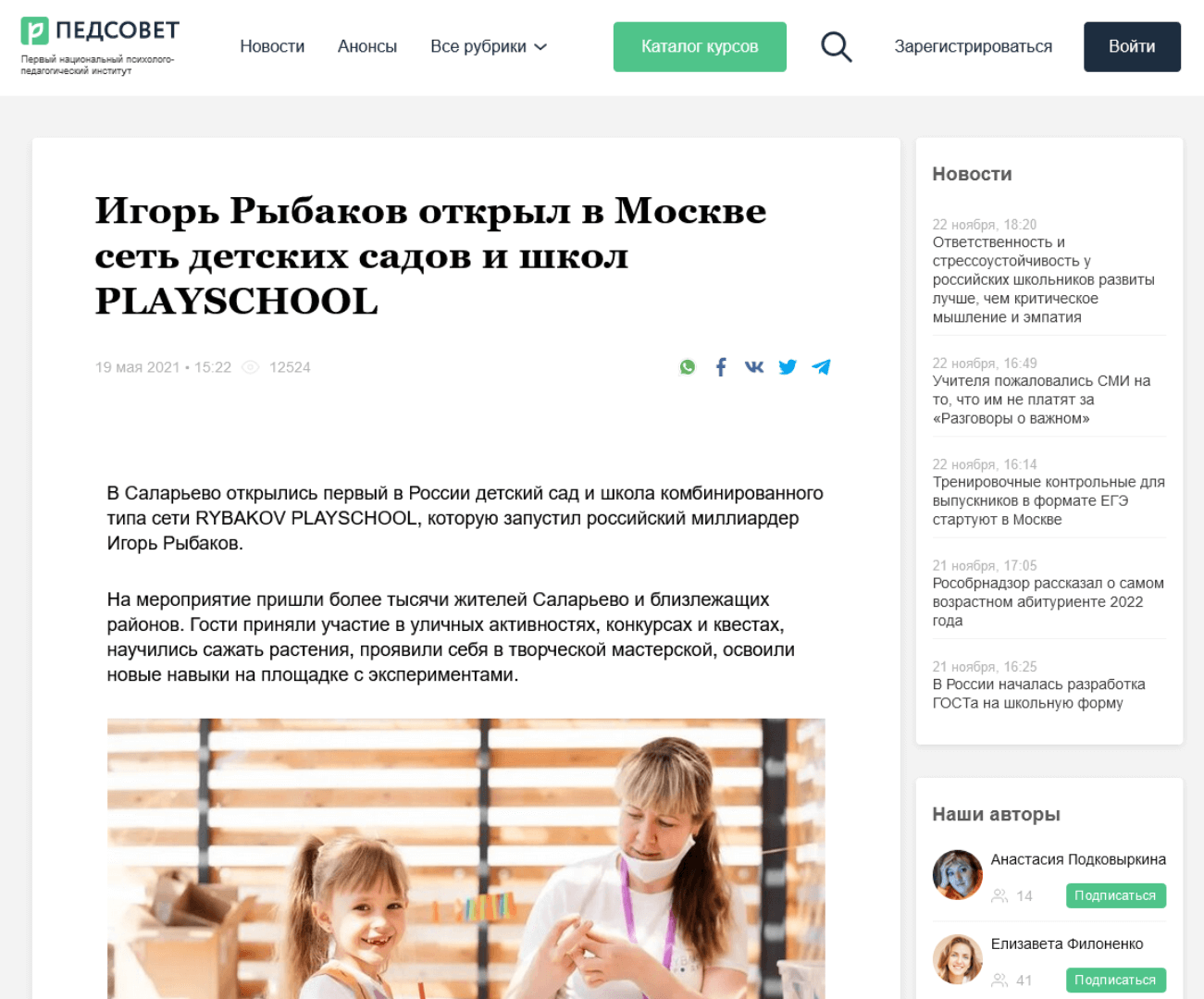Share the article via Telegram icon
The height and width of the screenshot is (999, 1204).
click(821, 367)
